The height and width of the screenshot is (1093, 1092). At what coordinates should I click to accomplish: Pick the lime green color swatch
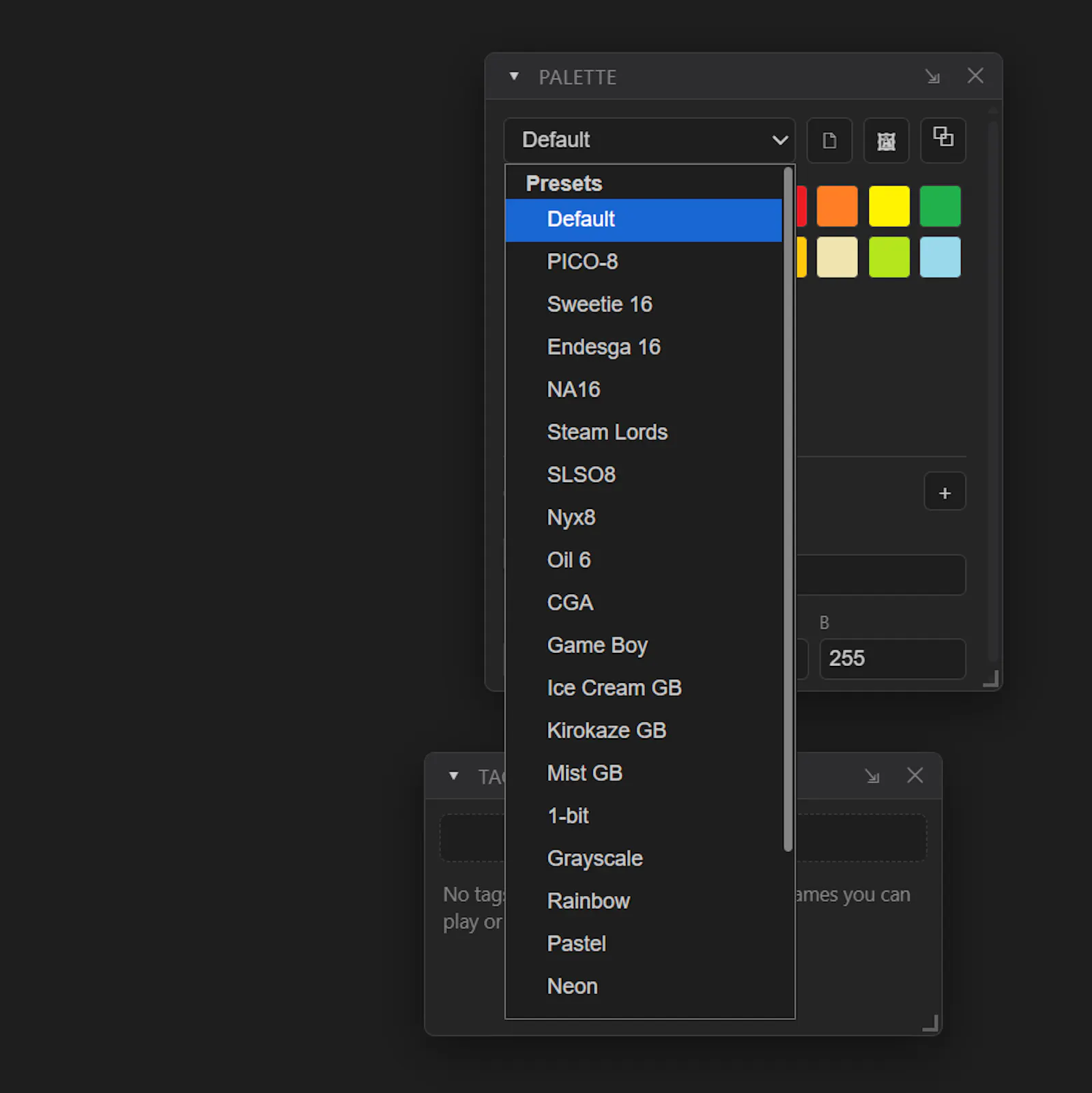[889, 257]
